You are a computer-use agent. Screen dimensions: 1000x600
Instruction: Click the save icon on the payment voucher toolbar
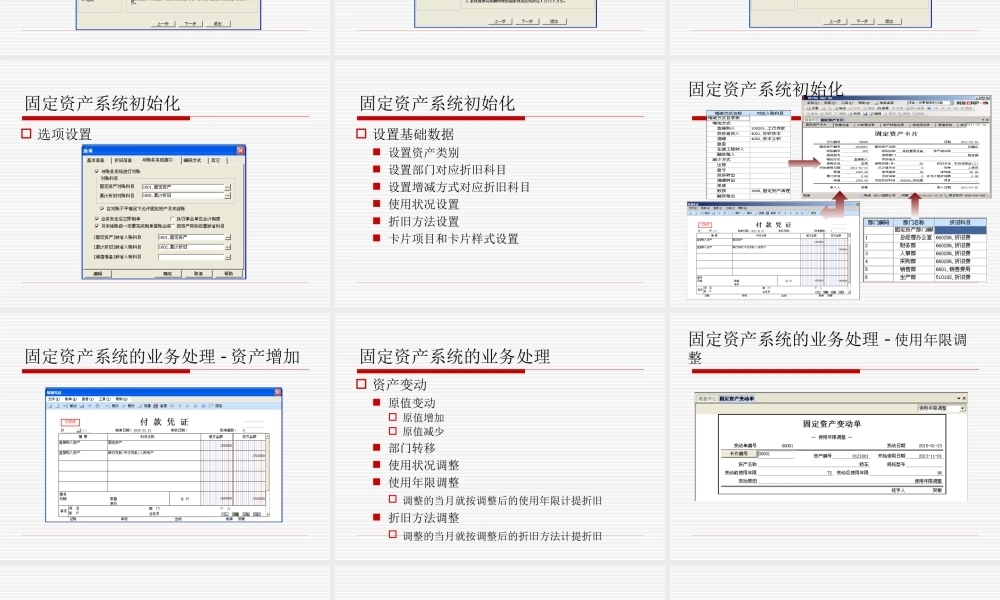click(81, 405)
